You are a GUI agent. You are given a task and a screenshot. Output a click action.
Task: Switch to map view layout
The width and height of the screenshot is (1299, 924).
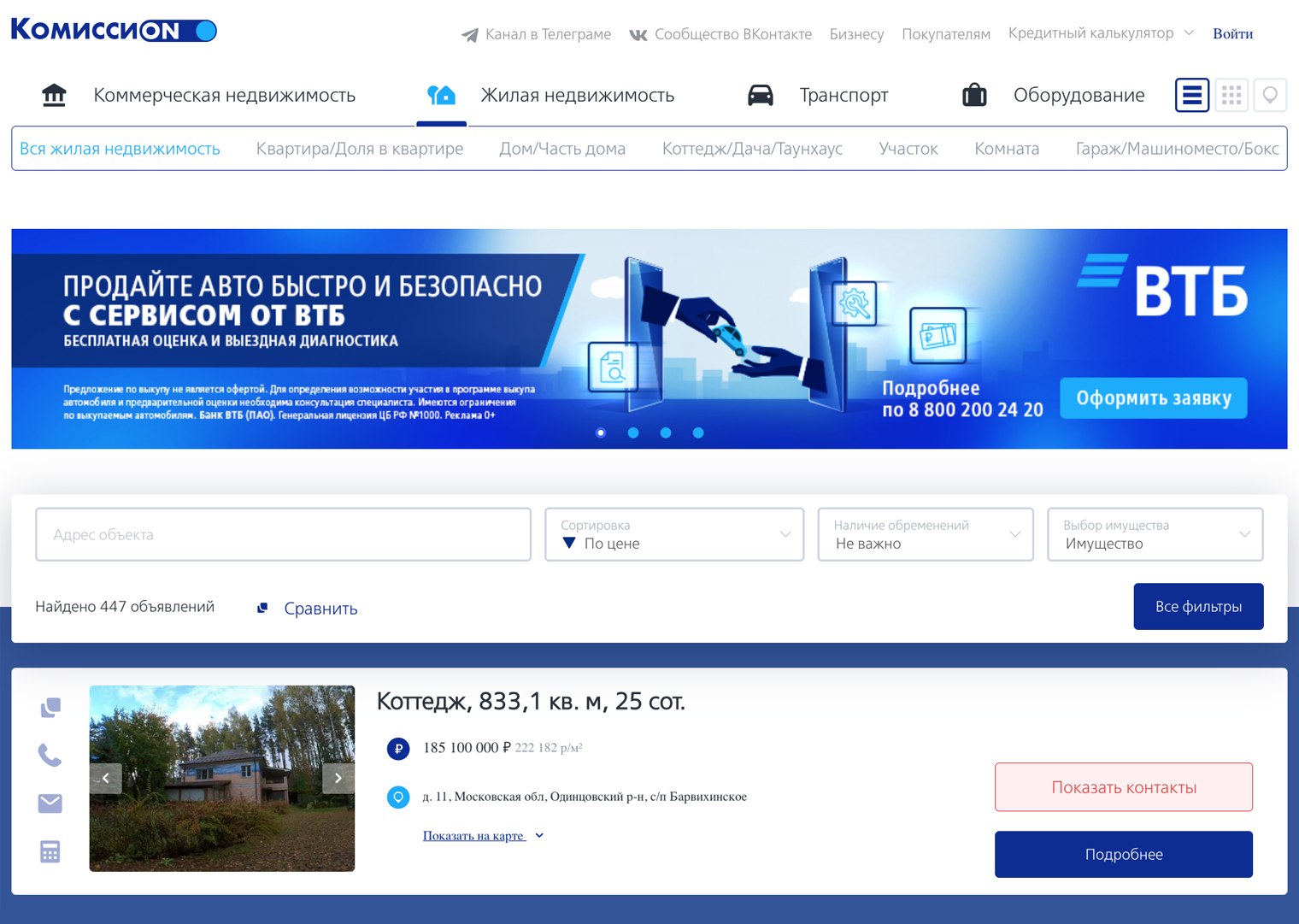(1270, 95)
